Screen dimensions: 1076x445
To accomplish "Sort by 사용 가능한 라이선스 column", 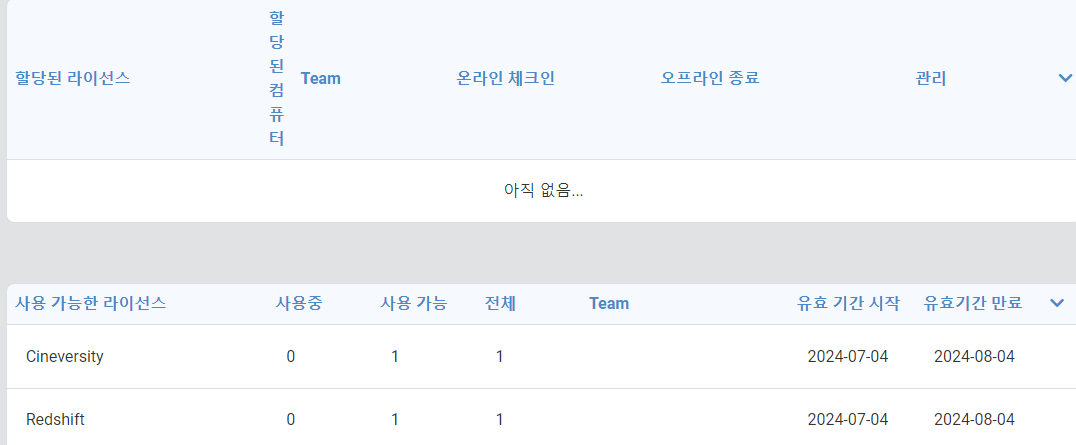I will (91, 303).
